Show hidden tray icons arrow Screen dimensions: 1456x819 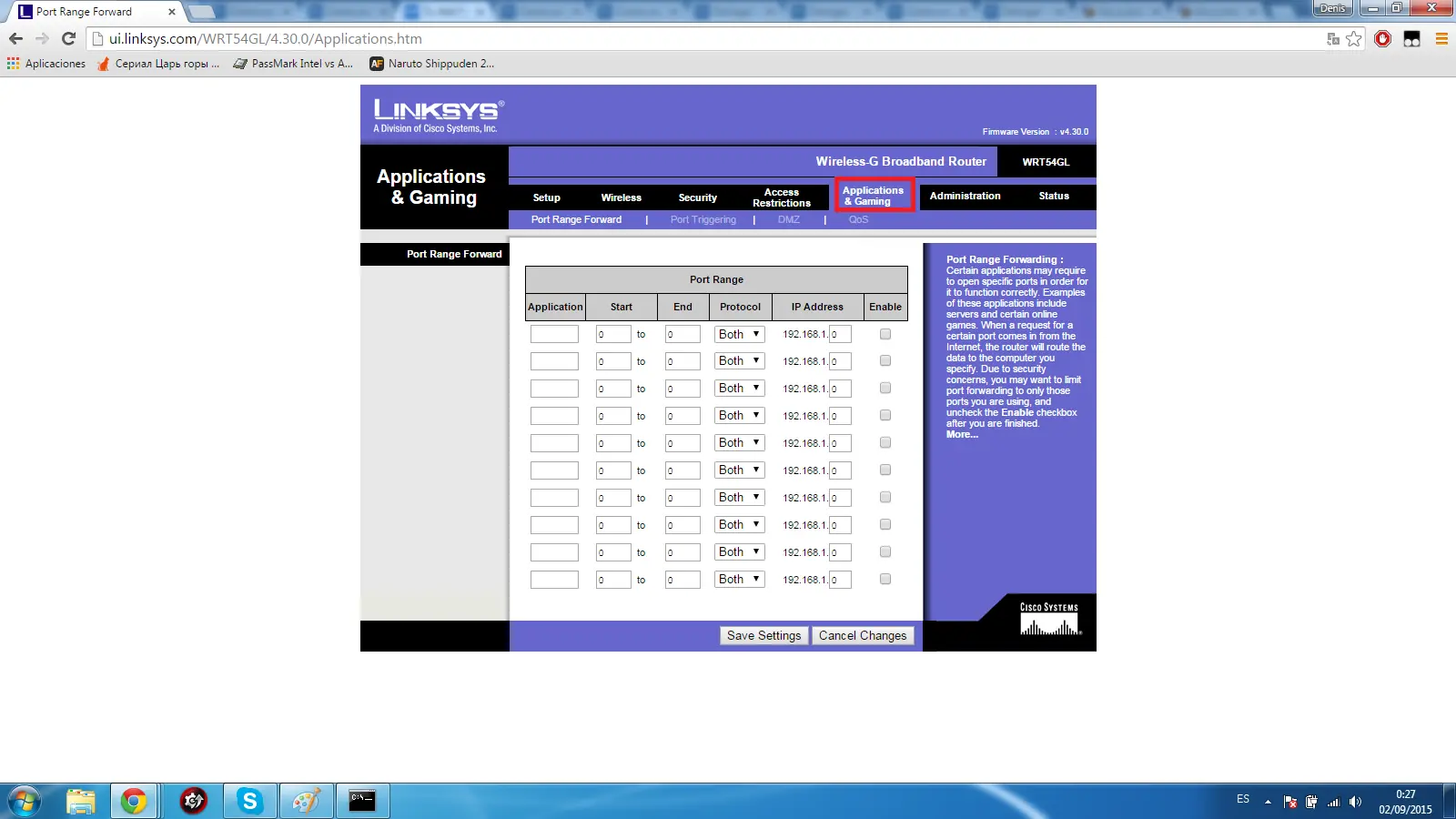point(1268,802)
